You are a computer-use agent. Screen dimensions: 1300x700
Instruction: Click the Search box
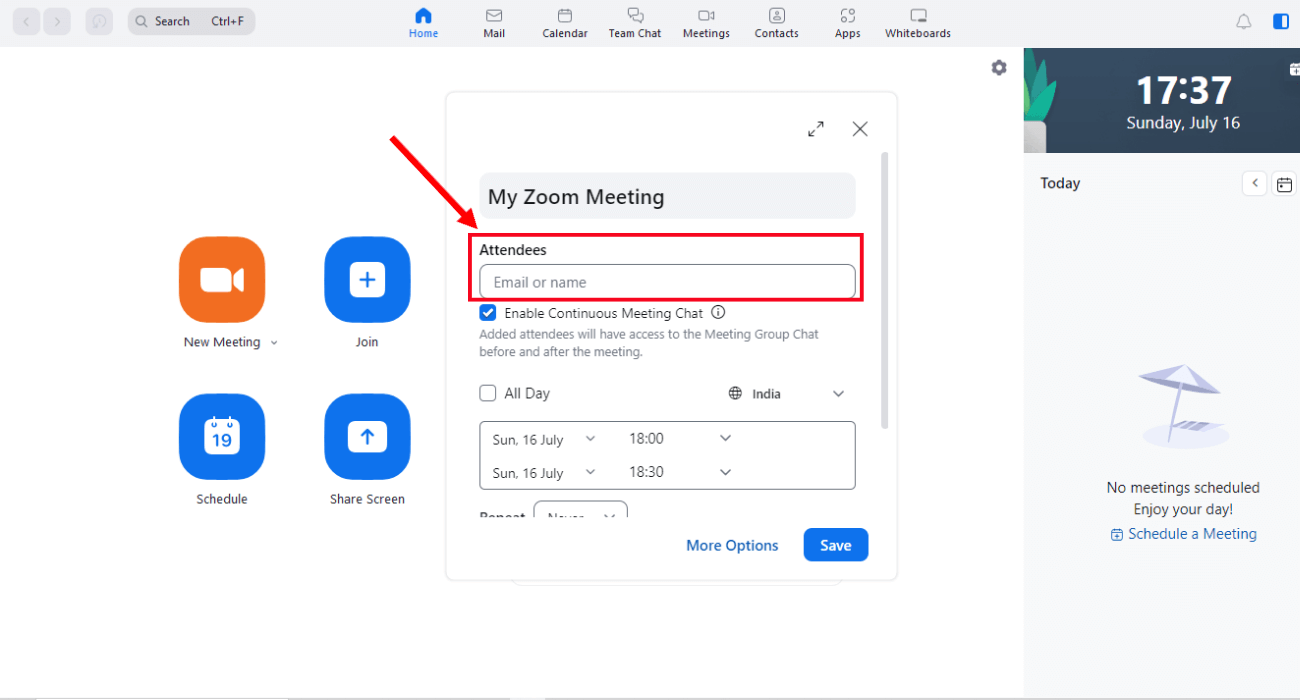click(x=192, y=21)
